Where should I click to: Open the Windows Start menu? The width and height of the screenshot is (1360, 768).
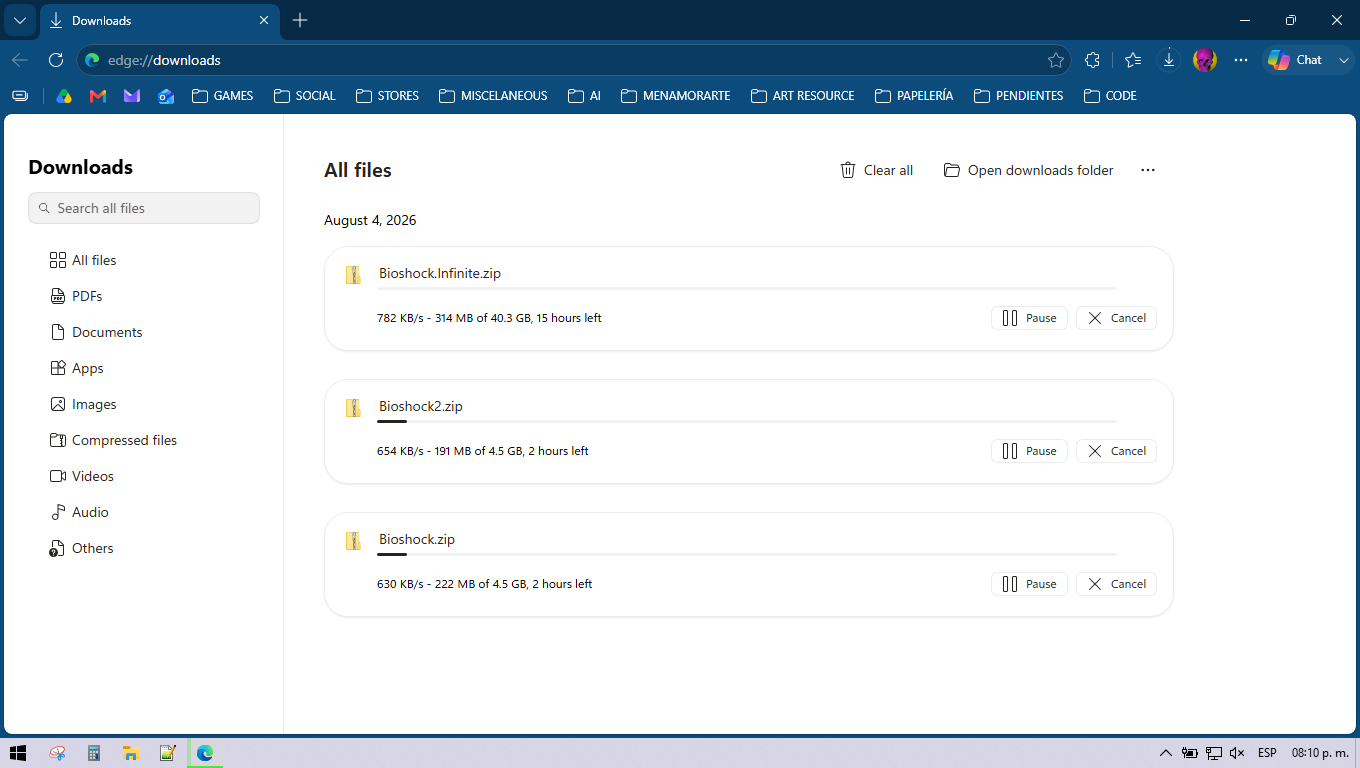coord(18,753)
